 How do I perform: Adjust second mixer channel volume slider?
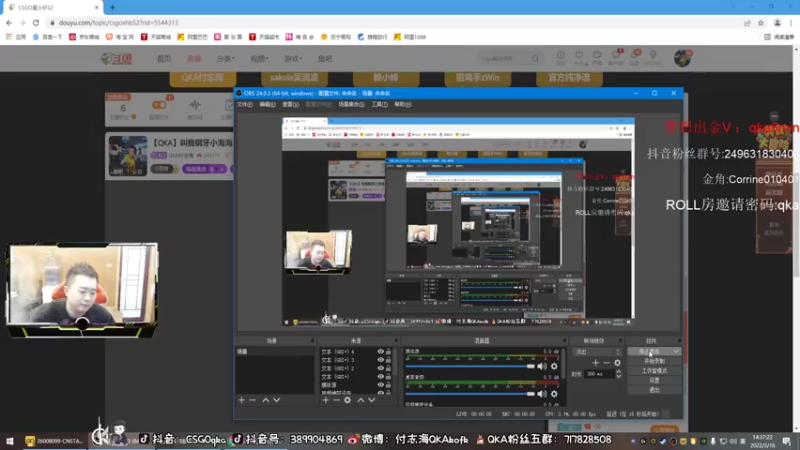469,394
